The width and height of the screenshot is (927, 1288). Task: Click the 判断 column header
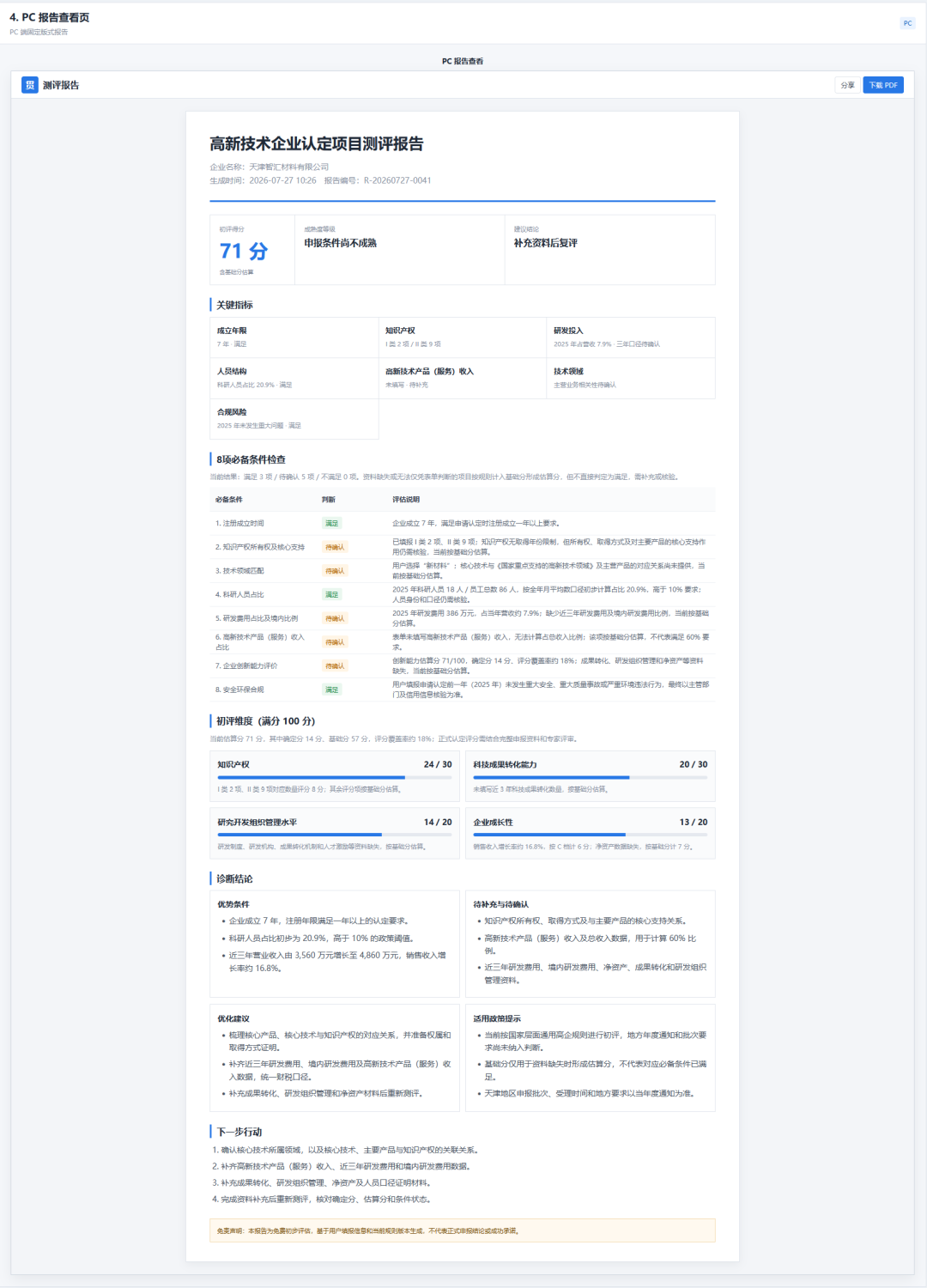point(329,499)
